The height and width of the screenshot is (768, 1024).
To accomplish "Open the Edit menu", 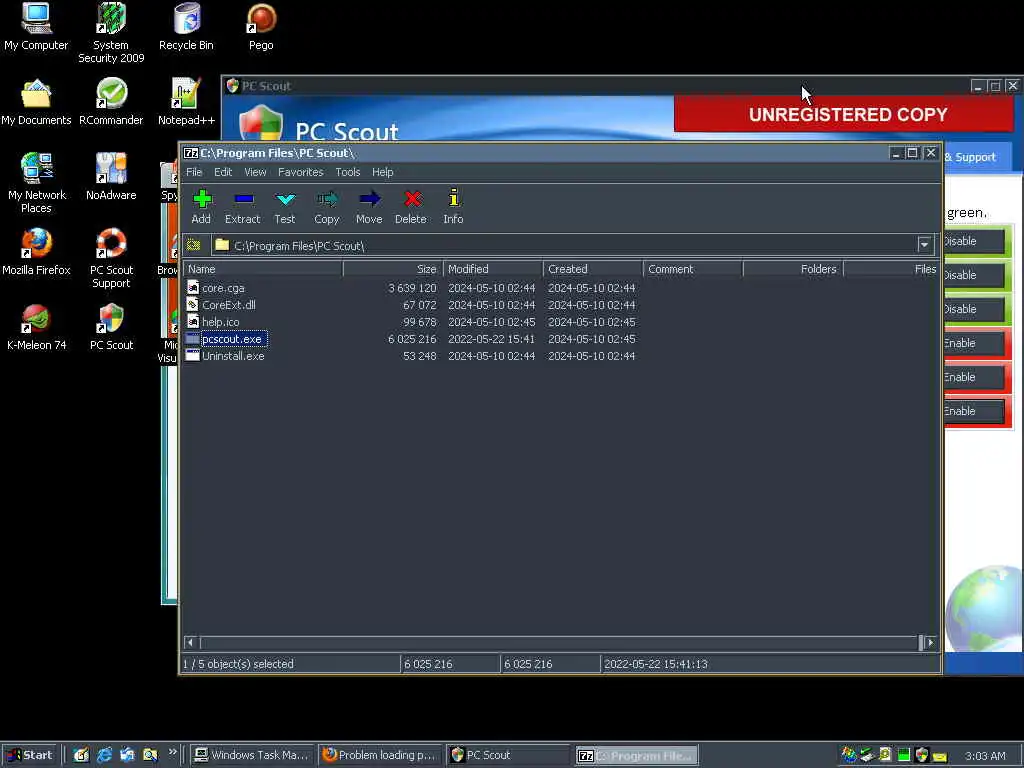I will (223, 172).
